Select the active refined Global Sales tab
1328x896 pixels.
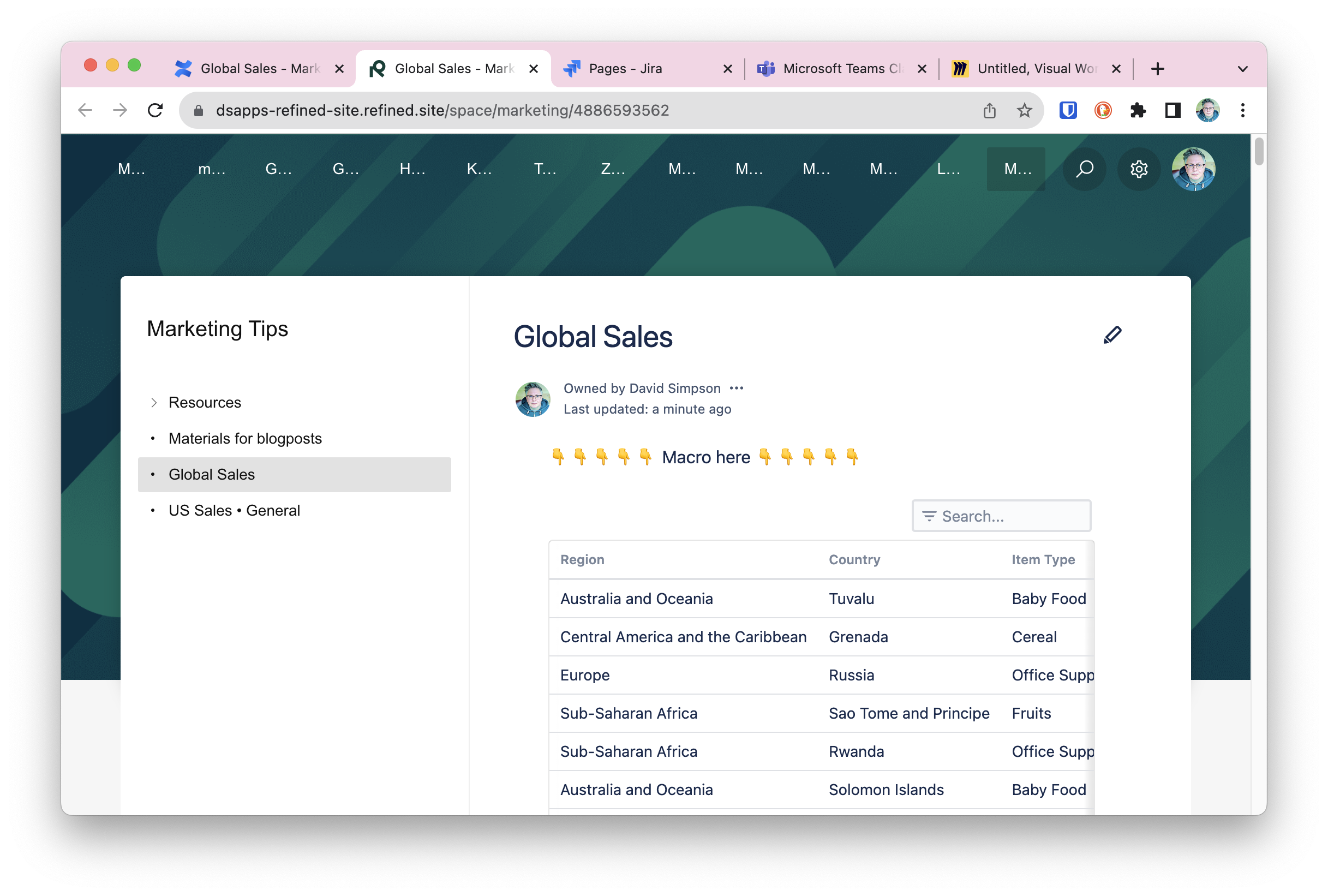tap(453, 69)
